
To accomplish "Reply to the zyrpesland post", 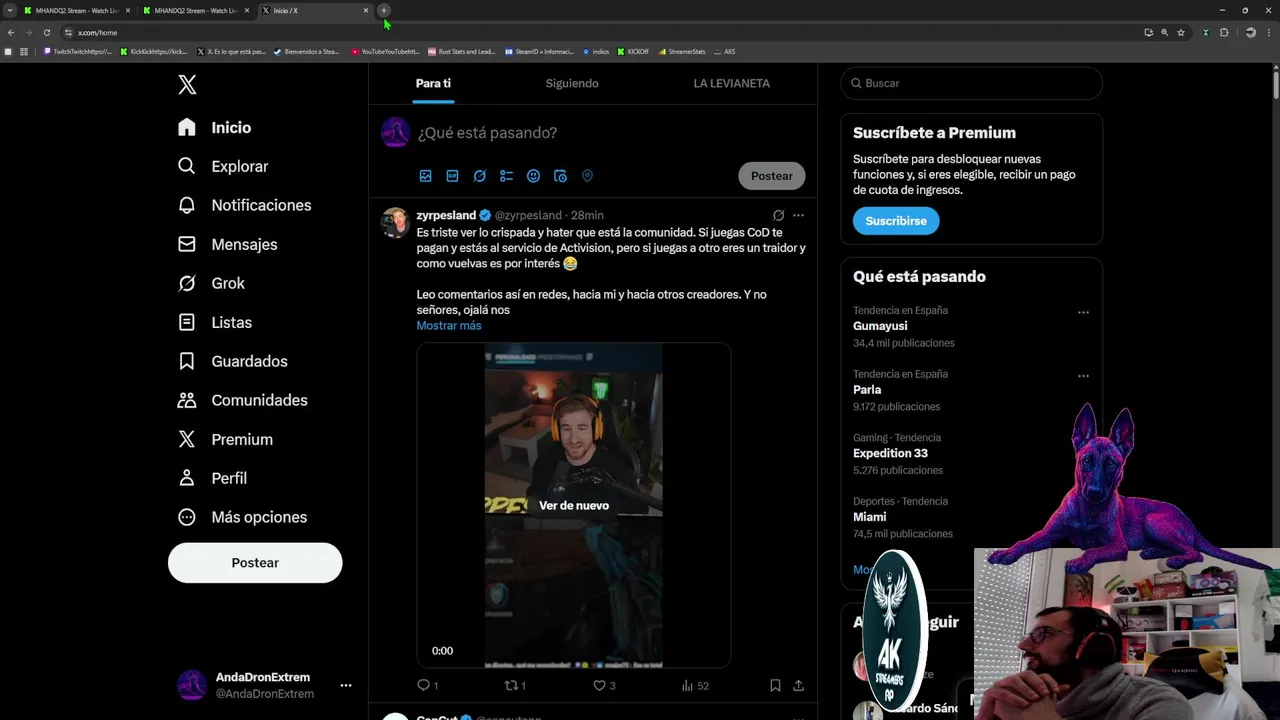I will [x=427, y=685].
